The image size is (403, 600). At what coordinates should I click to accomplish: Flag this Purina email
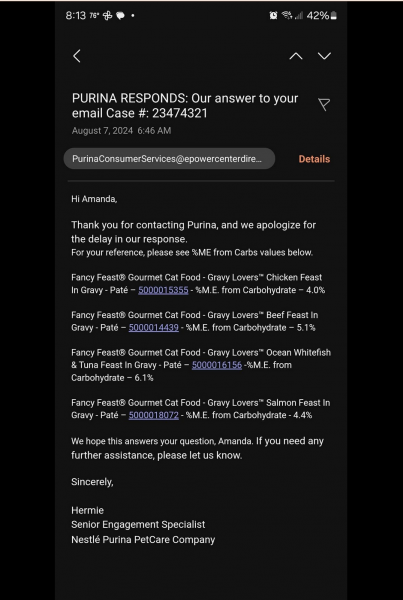(324, 104)
